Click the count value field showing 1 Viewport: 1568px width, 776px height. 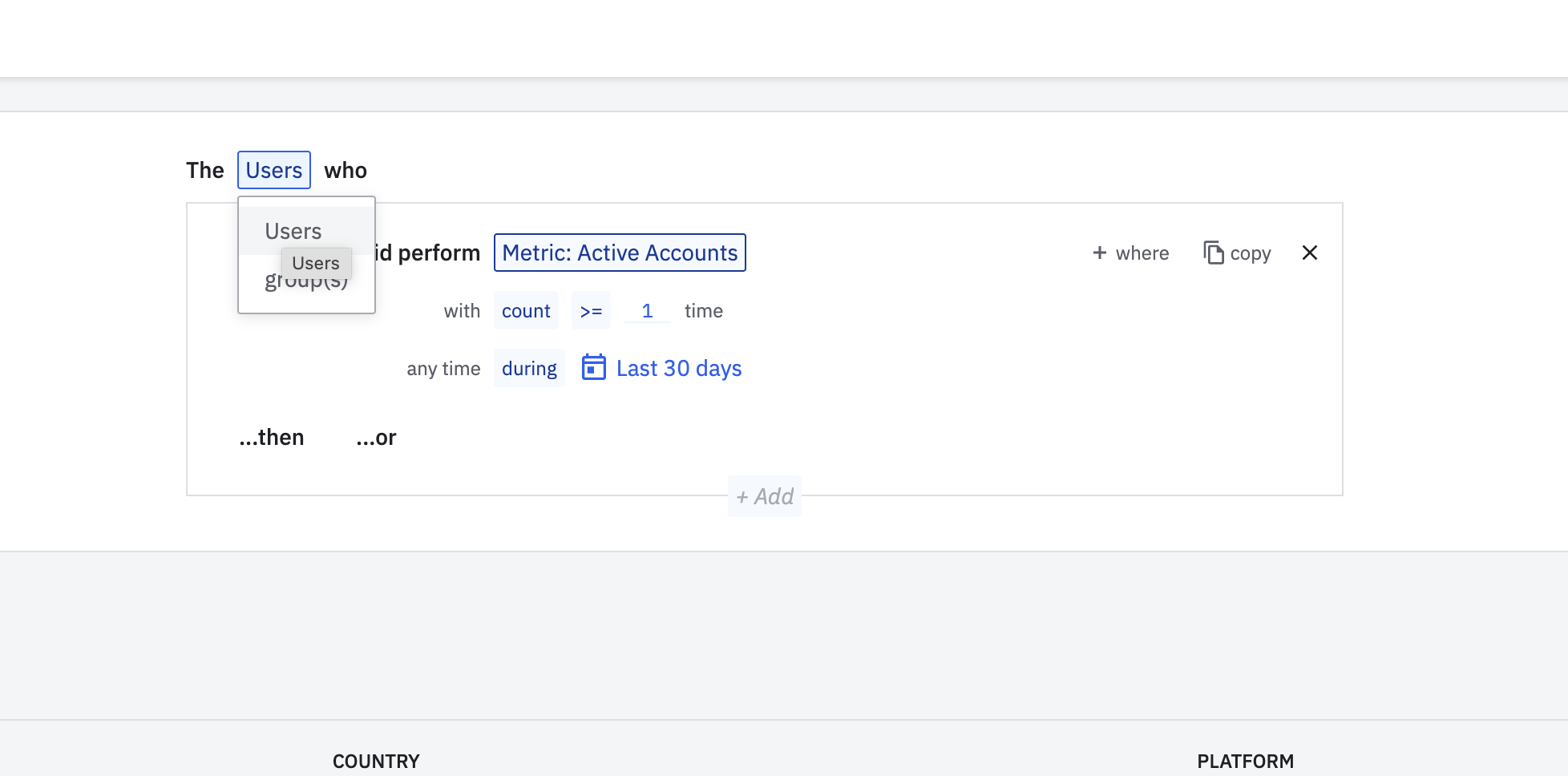coord(647,311)
